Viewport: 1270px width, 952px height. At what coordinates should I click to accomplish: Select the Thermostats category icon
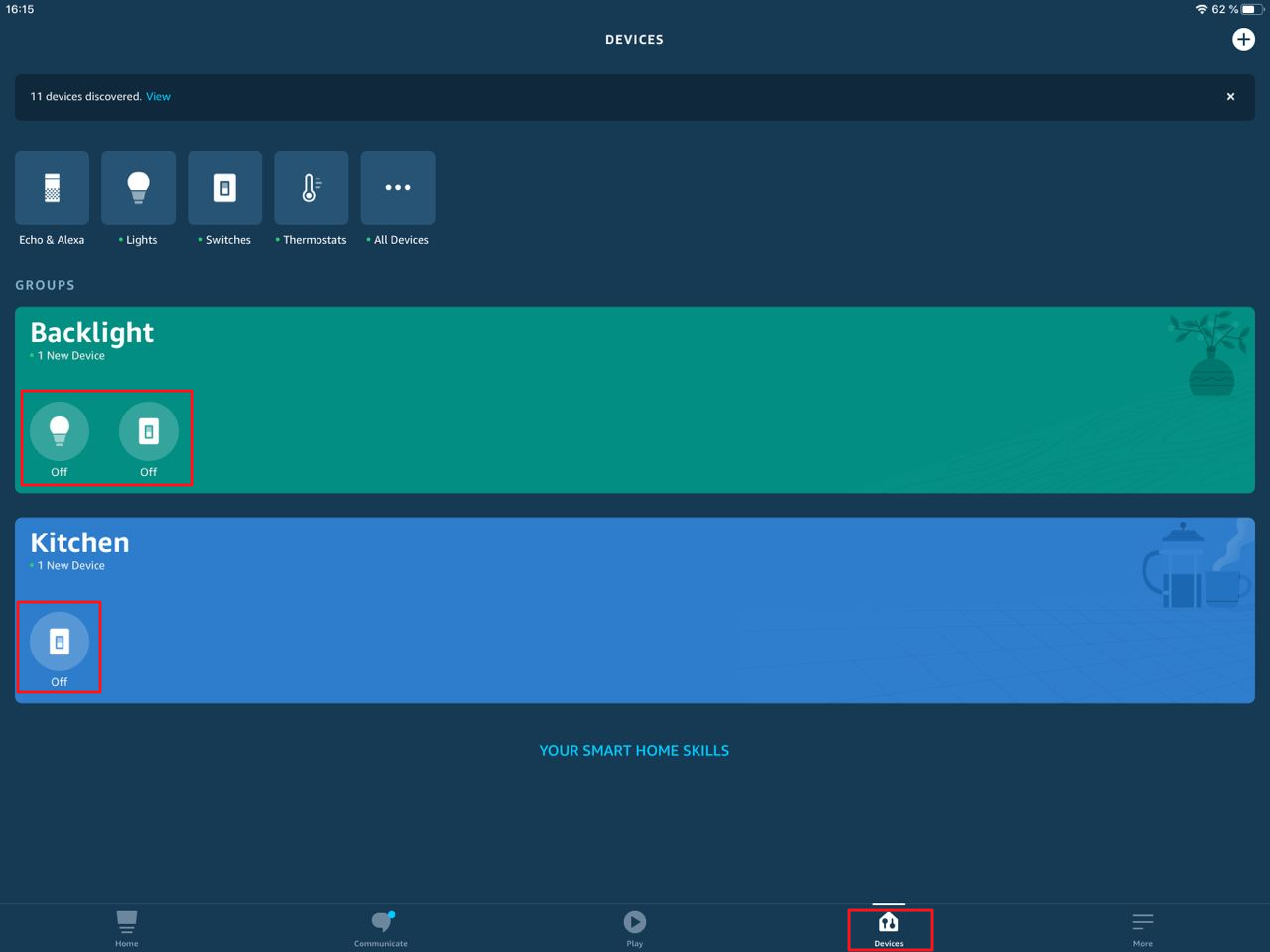(x=311, y=187)
